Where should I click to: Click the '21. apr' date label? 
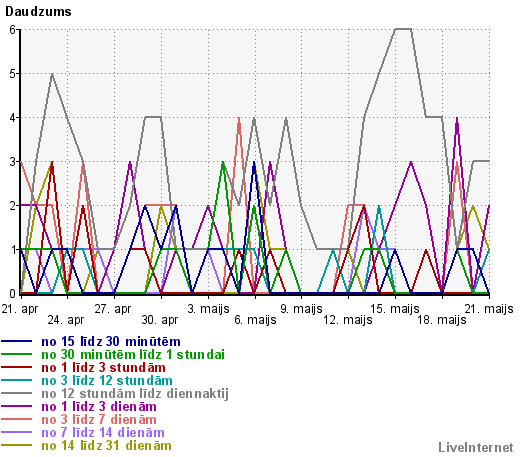click(20, 309)
